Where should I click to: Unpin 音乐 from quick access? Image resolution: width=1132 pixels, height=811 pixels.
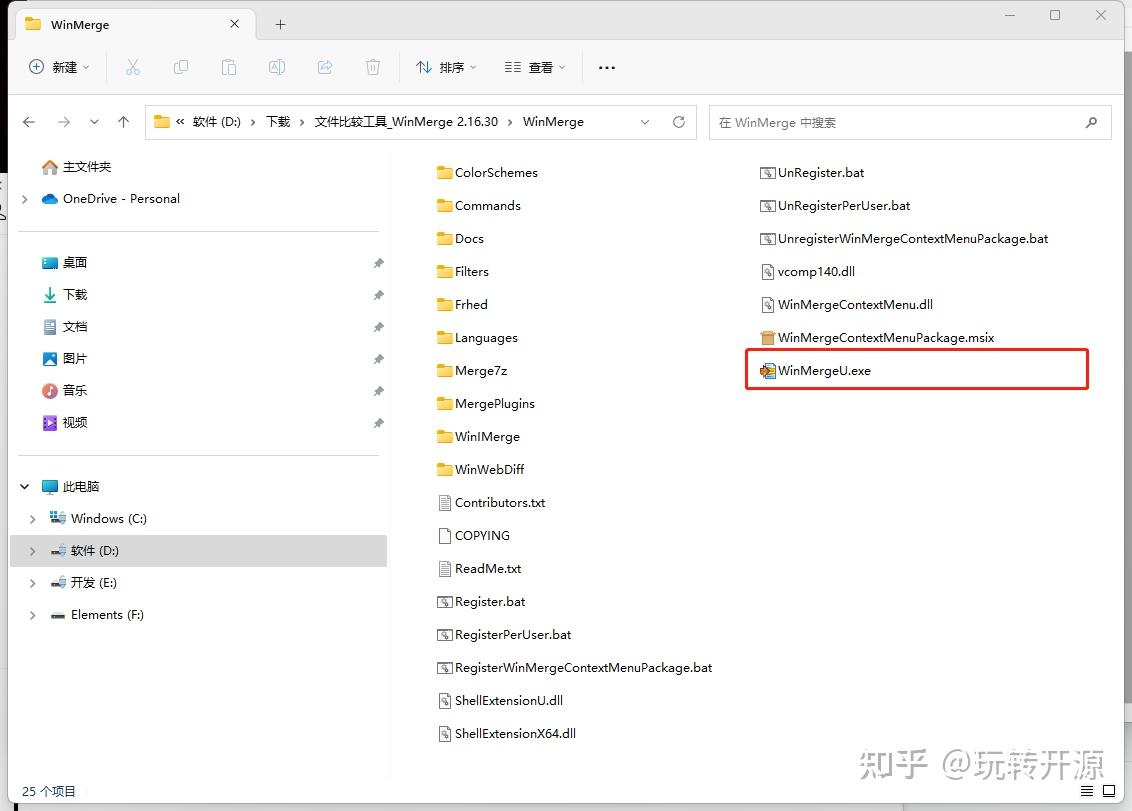pos(378,391)
